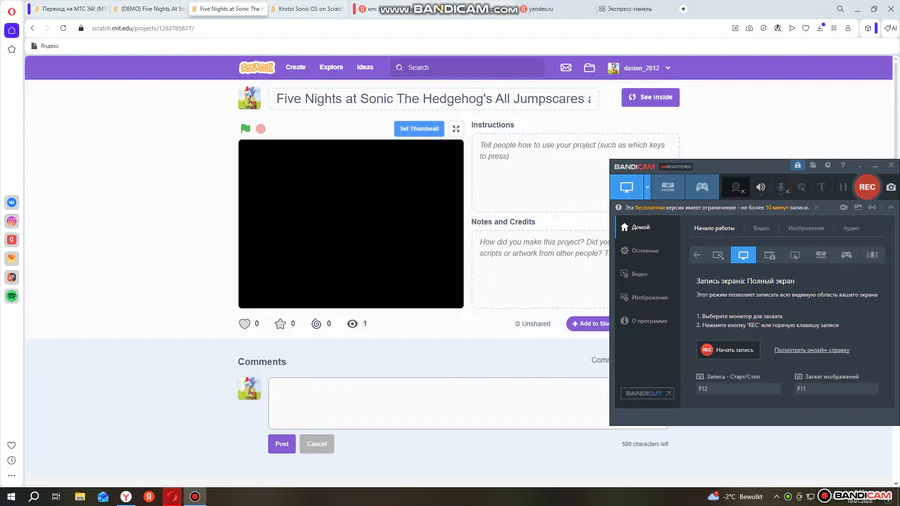900x506 pixels.
Task: Click the Bandicam pause button
Action: [x=843, y=187]
